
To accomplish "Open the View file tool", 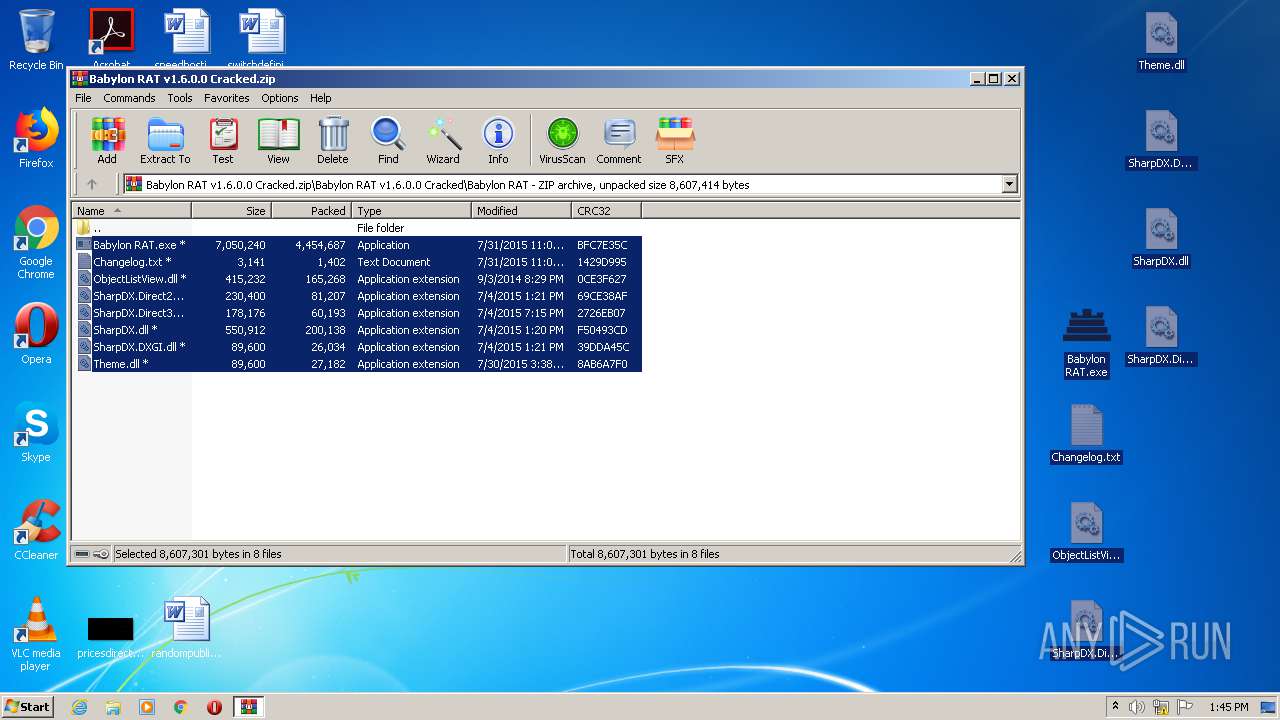I will (278, 140).
